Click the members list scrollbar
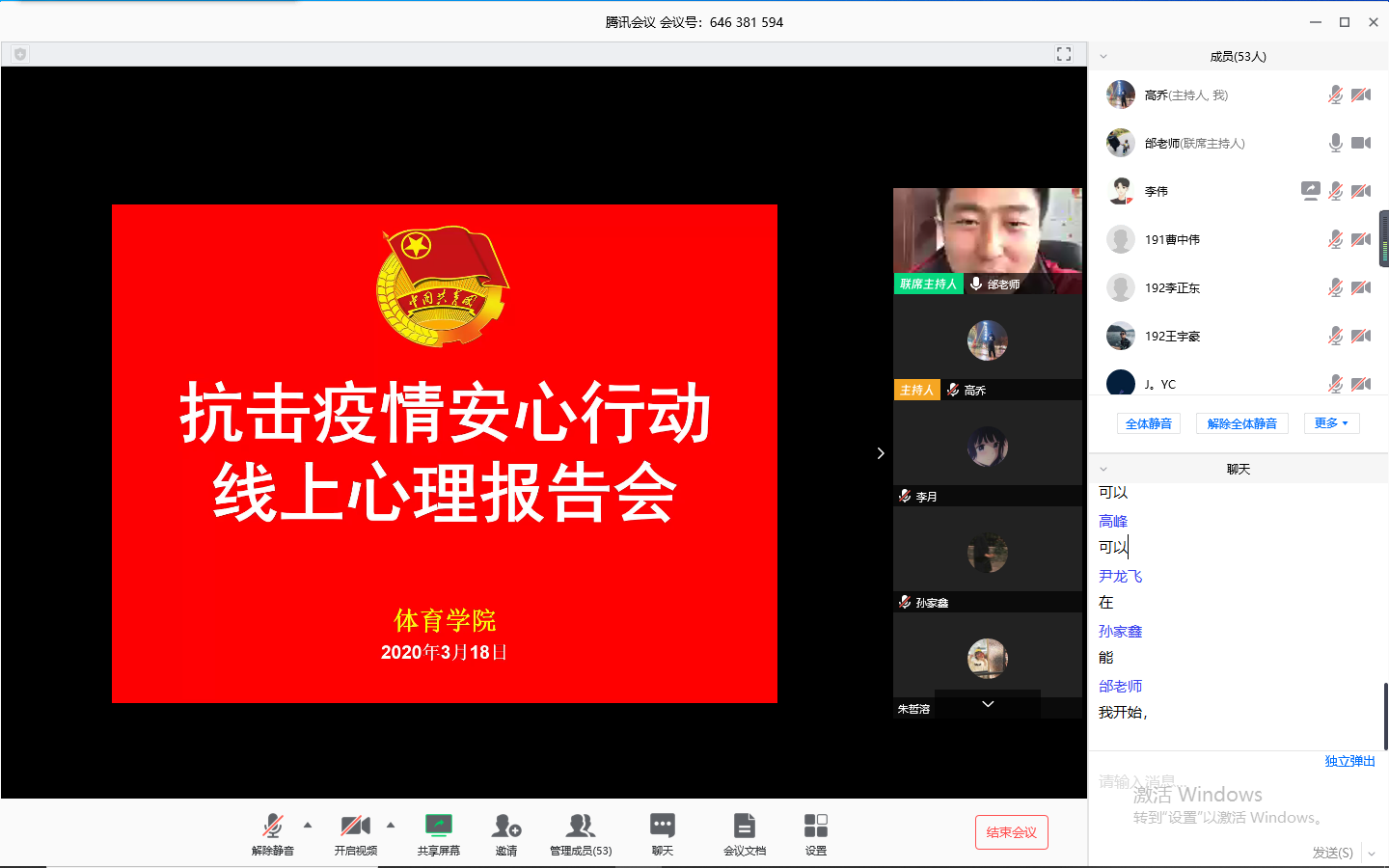Screen dimensions: 1389x868 [x=1385, y=238]
